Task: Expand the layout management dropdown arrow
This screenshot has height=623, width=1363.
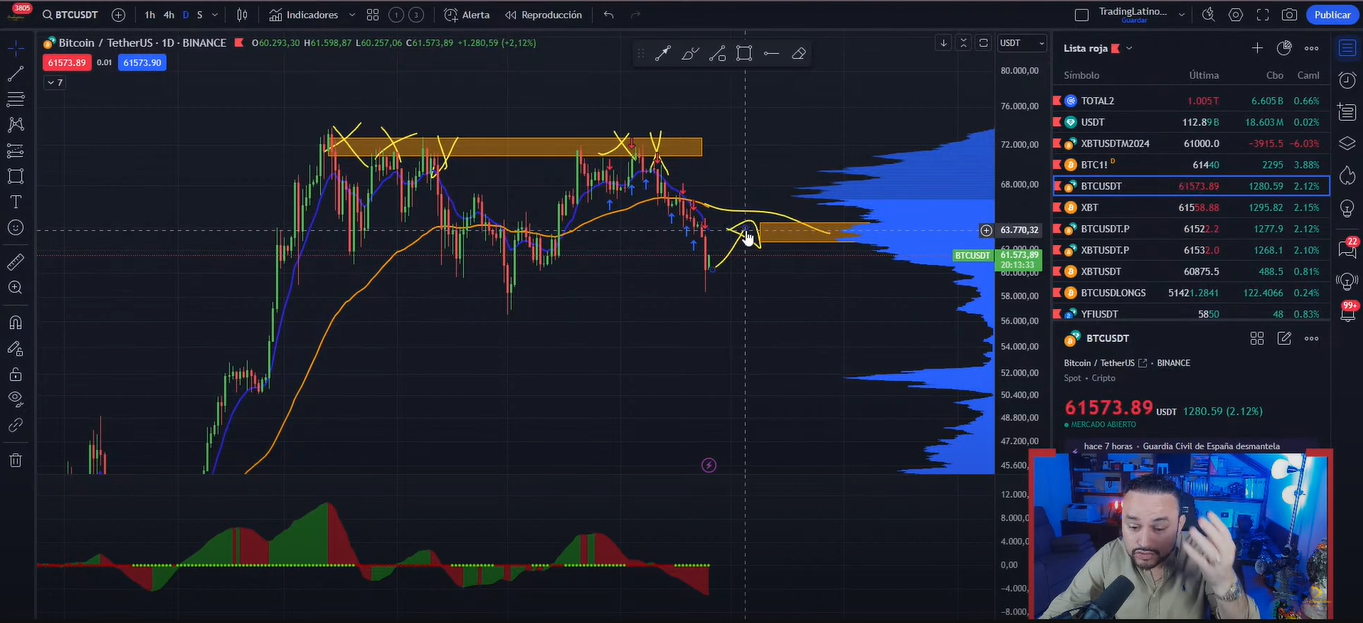Action: (x=1181, y=15)
